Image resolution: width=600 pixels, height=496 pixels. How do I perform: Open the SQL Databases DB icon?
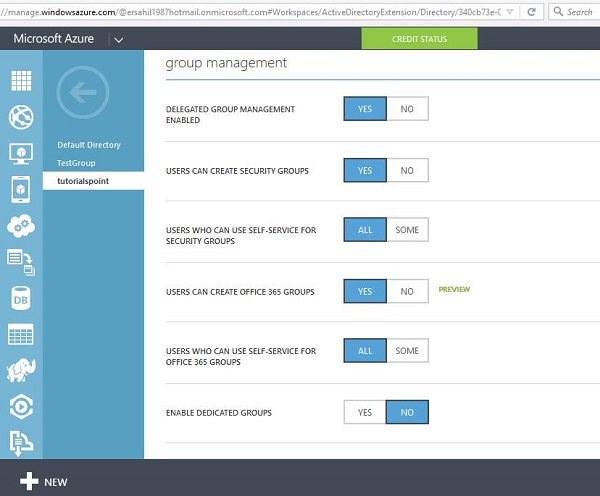(x=21, y=299)
